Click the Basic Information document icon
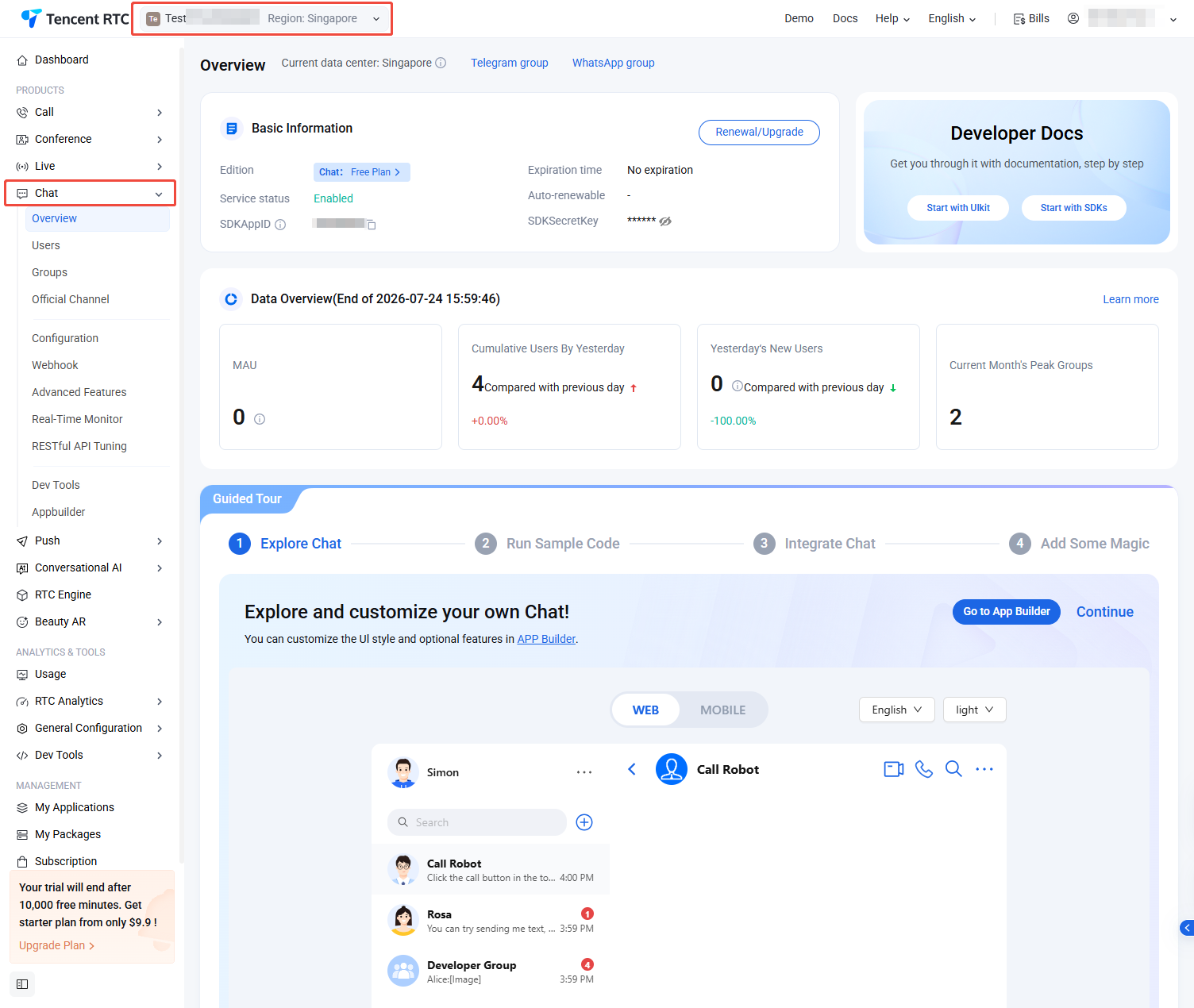This screenshot has width=1194, height=1008. click(x=231, y=129)
